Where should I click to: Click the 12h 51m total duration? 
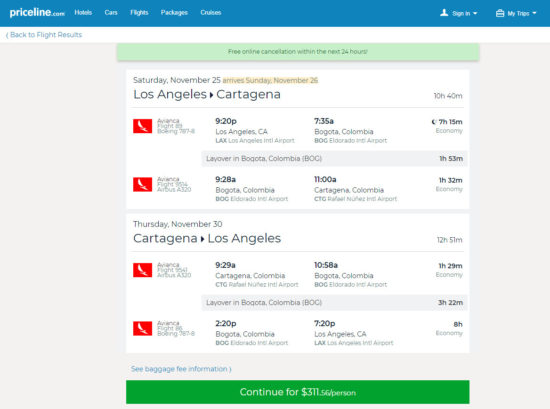pos(449,240)
